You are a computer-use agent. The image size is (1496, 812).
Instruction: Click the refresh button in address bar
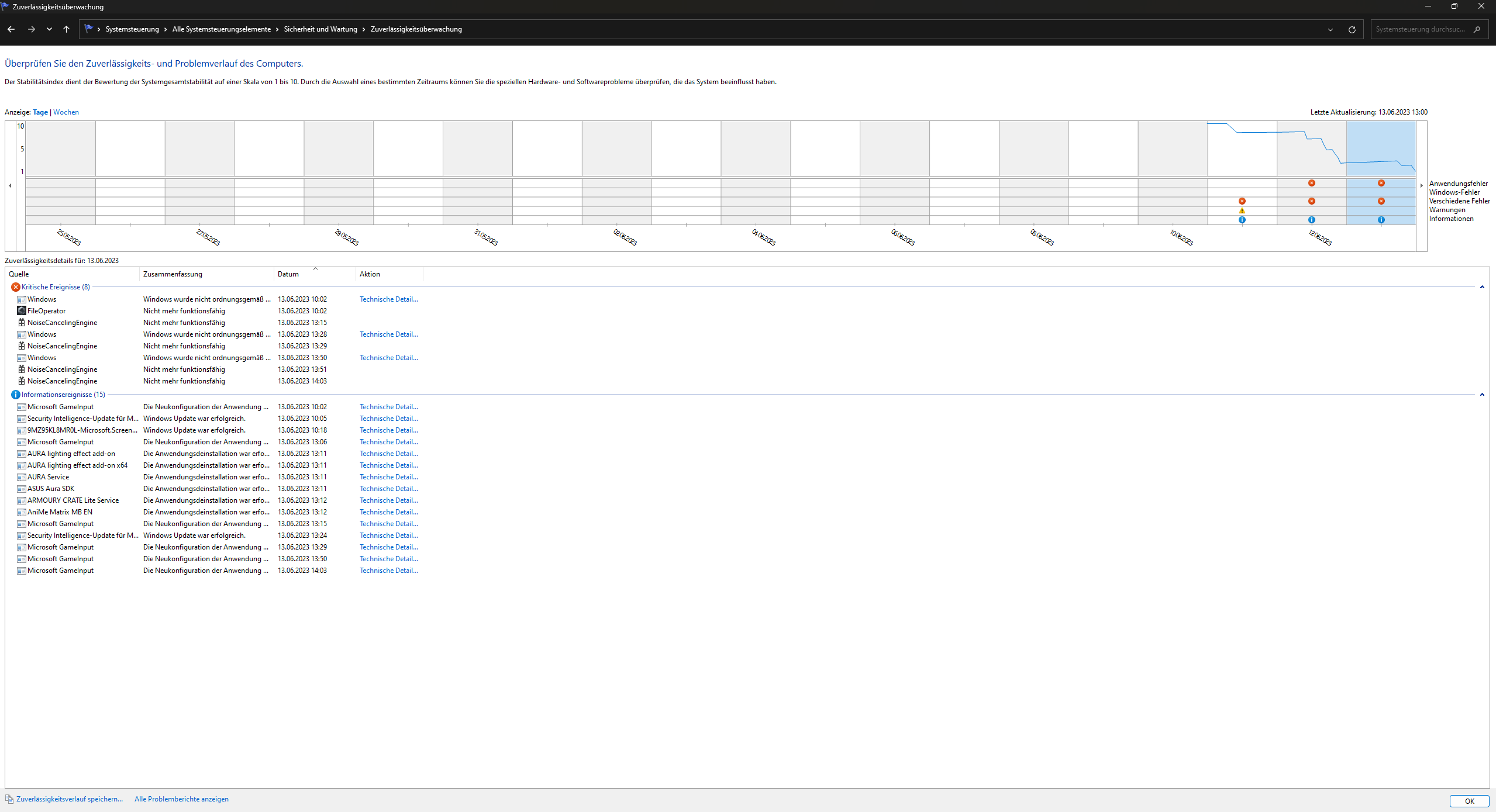click(x=1352, y=29)
